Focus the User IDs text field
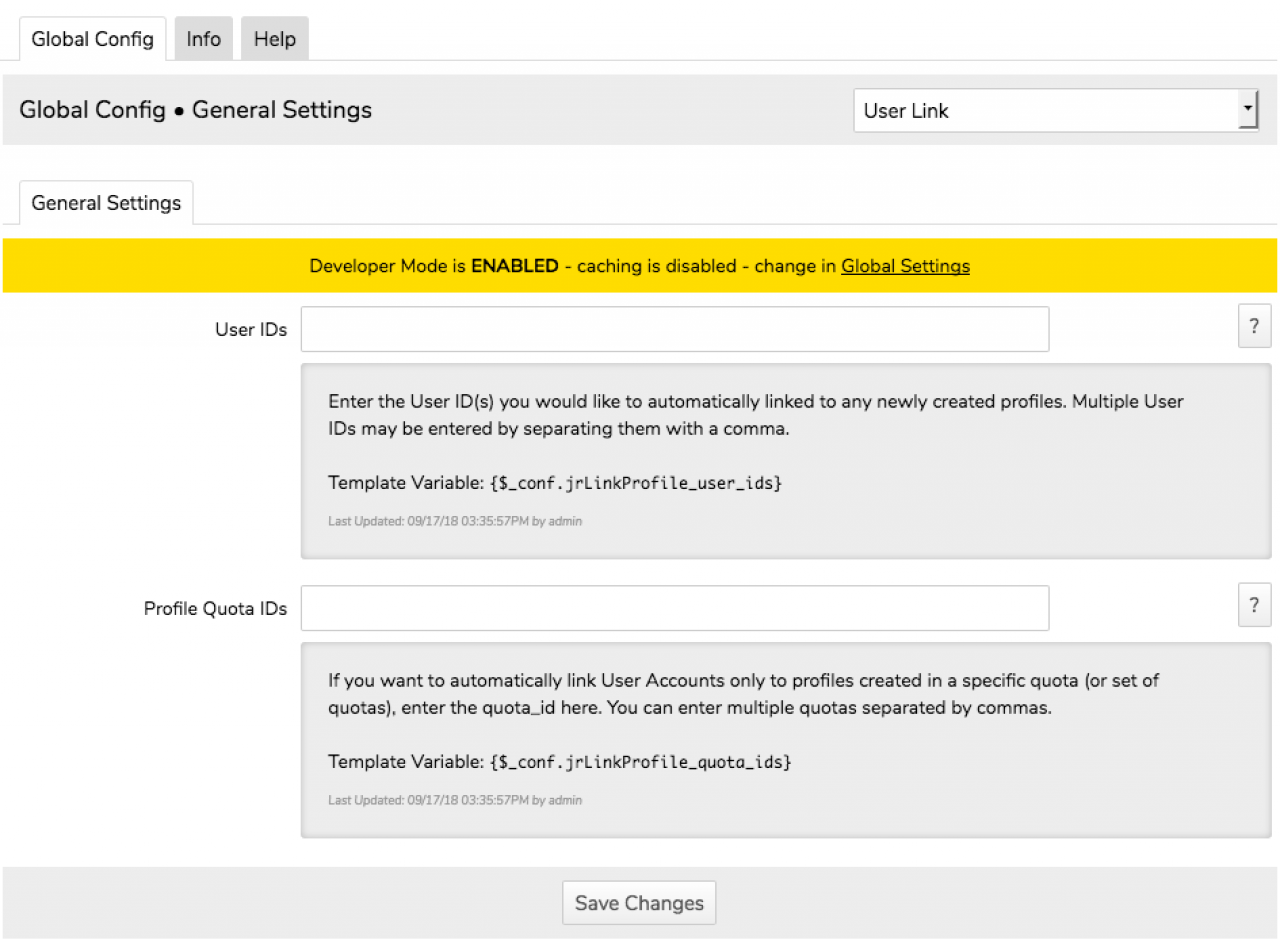The height and width of the screenshot is (940, 1280). [674, 329]
